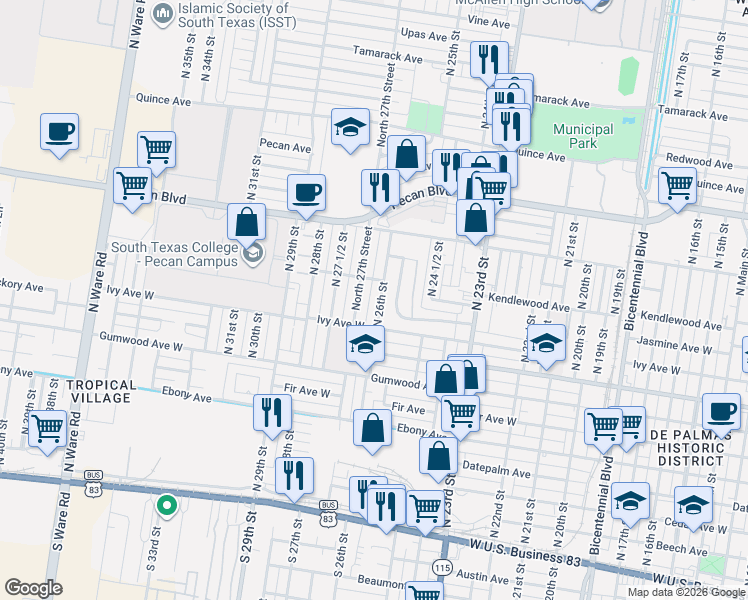Click the South Texas College - Pecan Campus label

coord(175,254)
